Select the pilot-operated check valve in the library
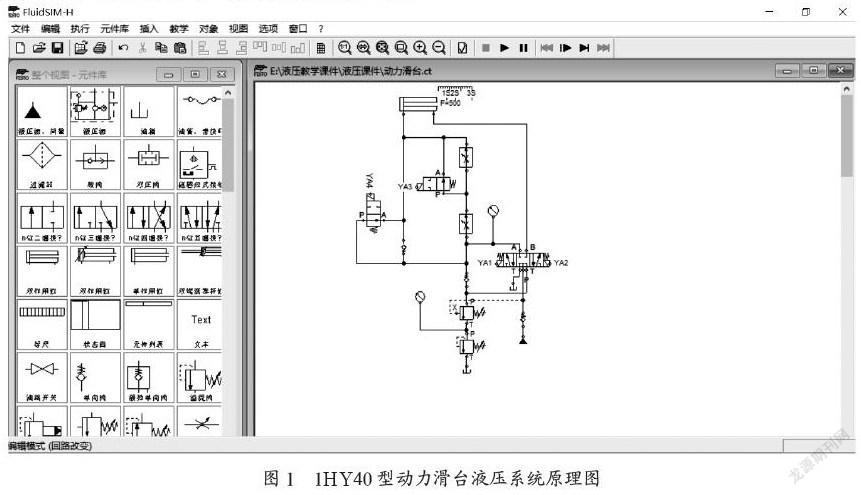This screenshot has width=861, height=495. tap(148, 377)
